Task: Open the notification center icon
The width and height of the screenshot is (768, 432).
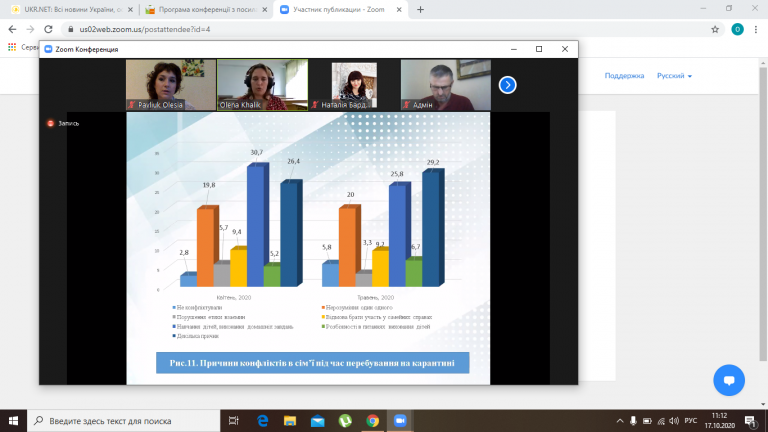Action: tap(750, 421)
